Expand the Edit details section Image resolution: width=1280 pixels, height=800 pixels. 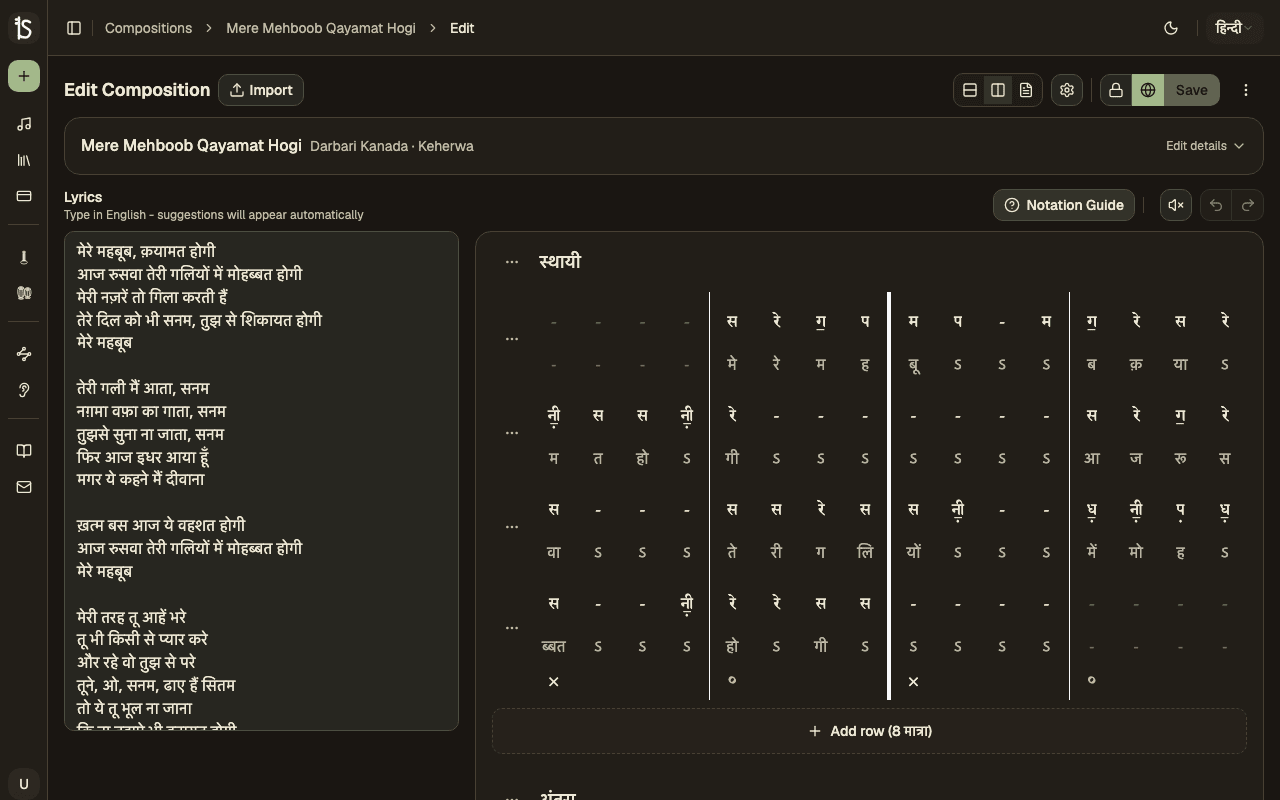(x=1205, y=146)
